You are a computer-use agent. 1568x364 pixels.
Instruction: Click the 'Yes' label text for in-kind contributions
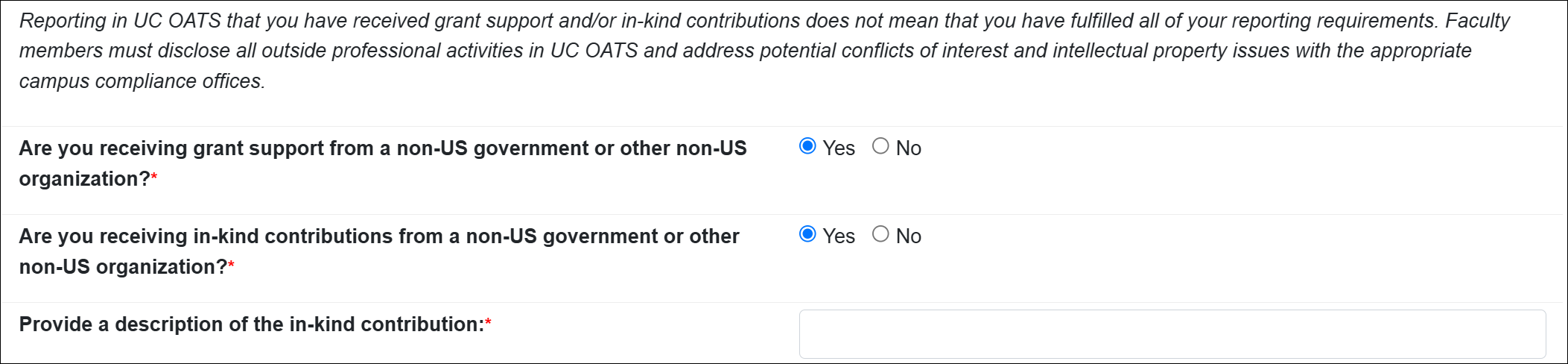(839, 236)
